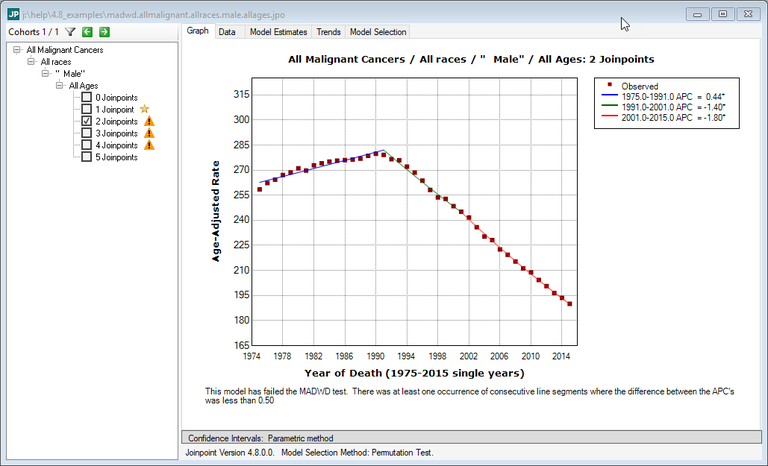Open the Model Selection tab
The width and height of the screenshot is (768, 466).
(x=377, y=32)
